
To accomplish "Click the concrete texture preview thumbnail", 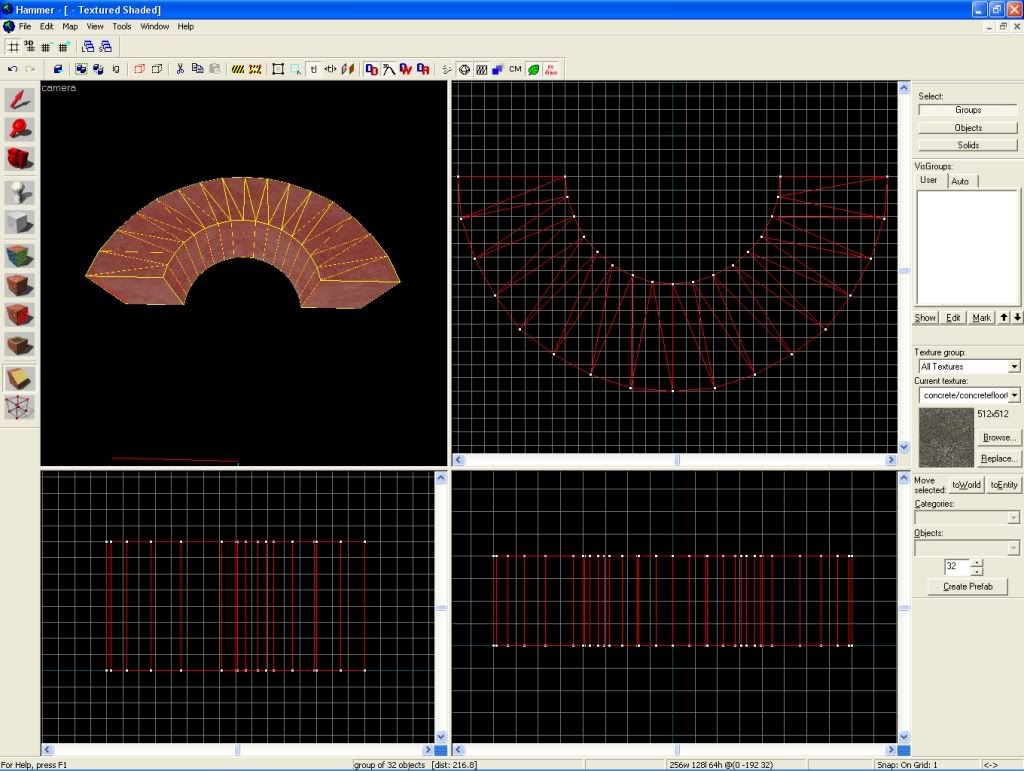I will tap(945, 437).
